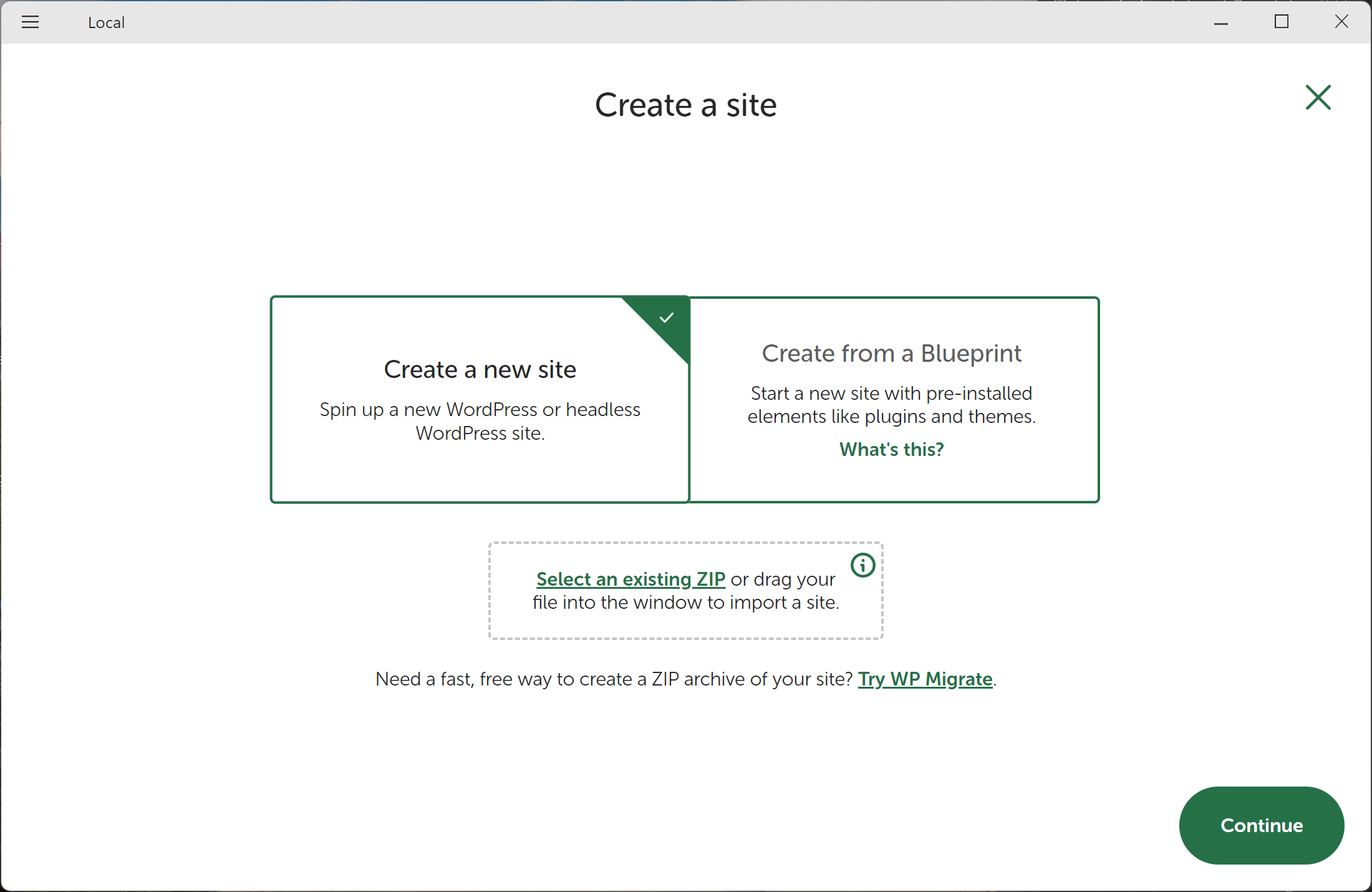Viewport: 1372px width, 892px height.
Task: Click the Create from a Blueprint heading text
Action: [891, 353]
